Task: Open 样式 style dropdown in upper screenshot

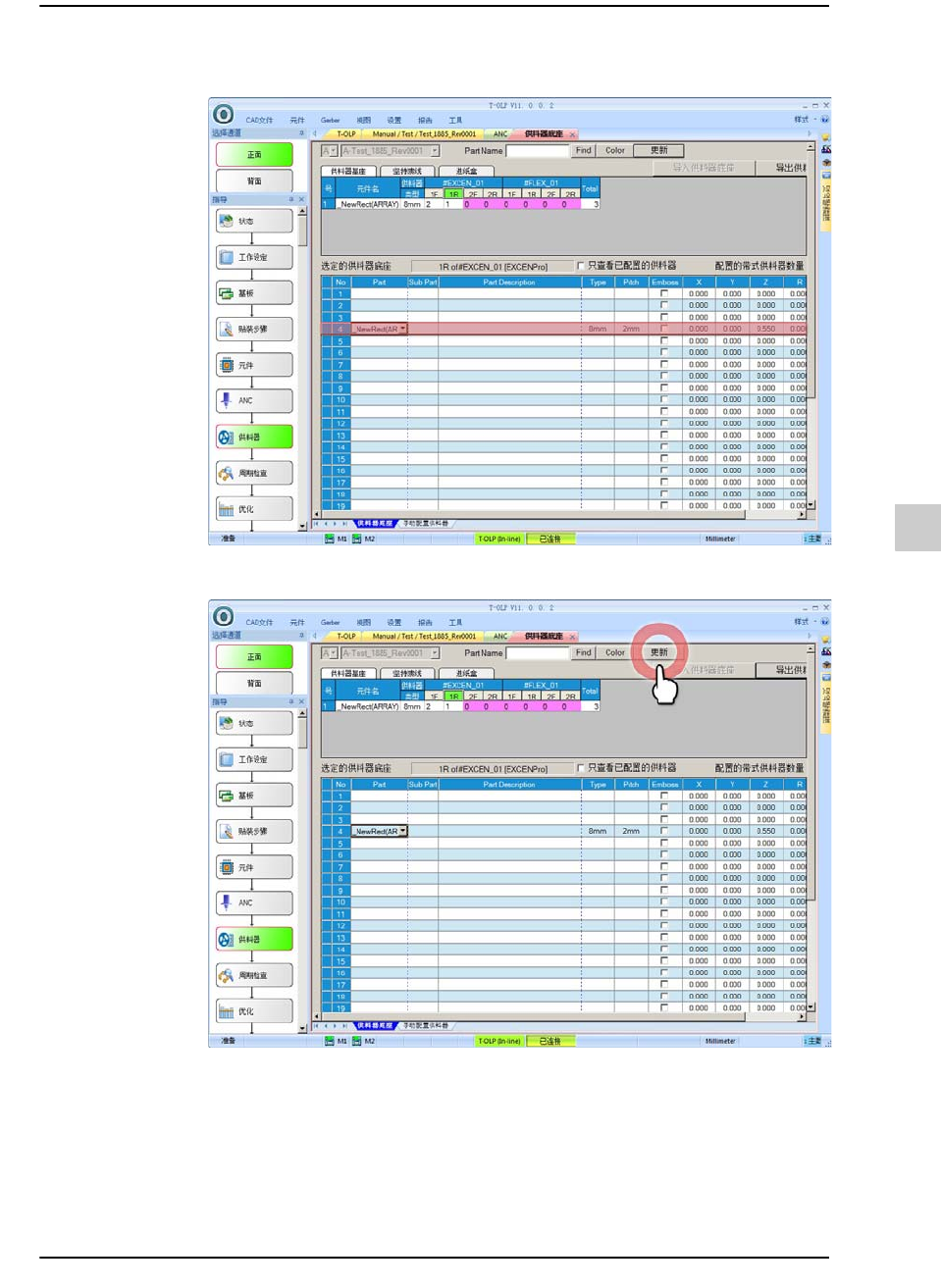Action: [804, 120]
